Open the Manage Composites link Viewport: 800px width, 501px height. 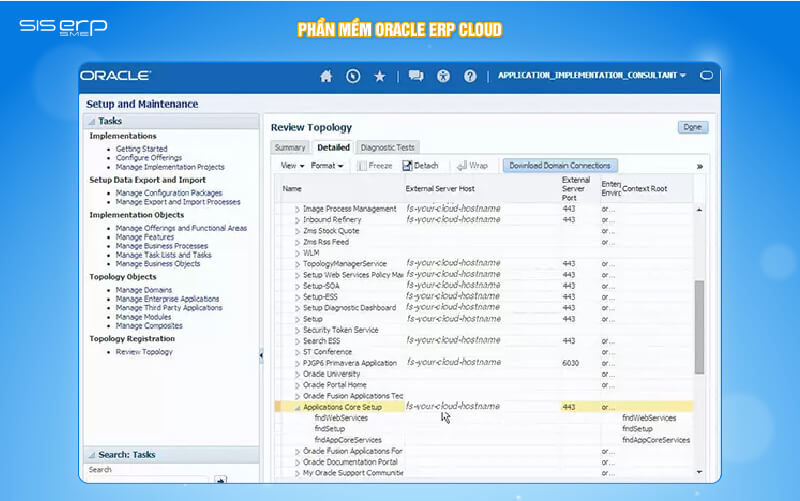coord(148,325)
